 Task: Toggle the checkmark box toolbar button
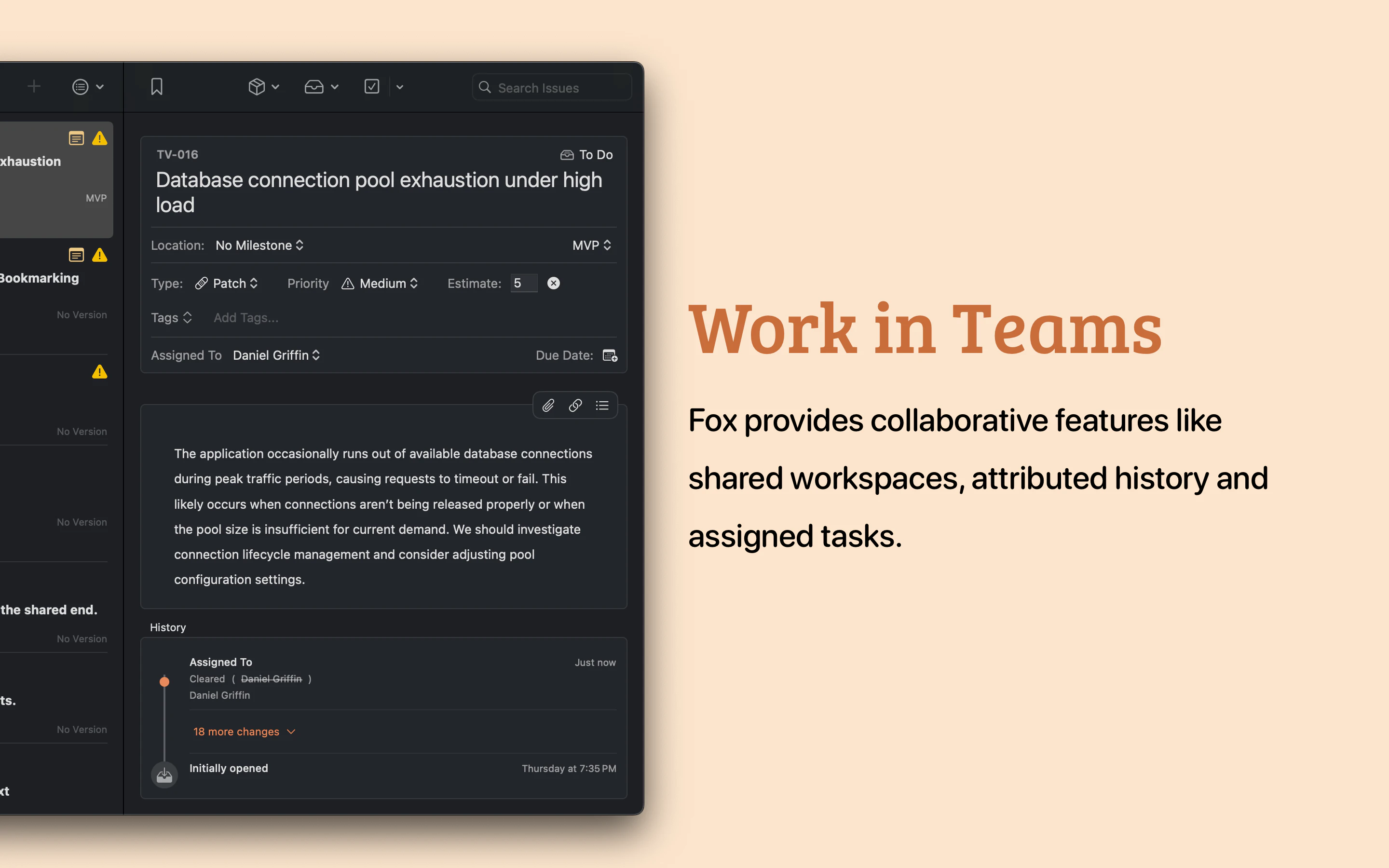coord(372,87)
